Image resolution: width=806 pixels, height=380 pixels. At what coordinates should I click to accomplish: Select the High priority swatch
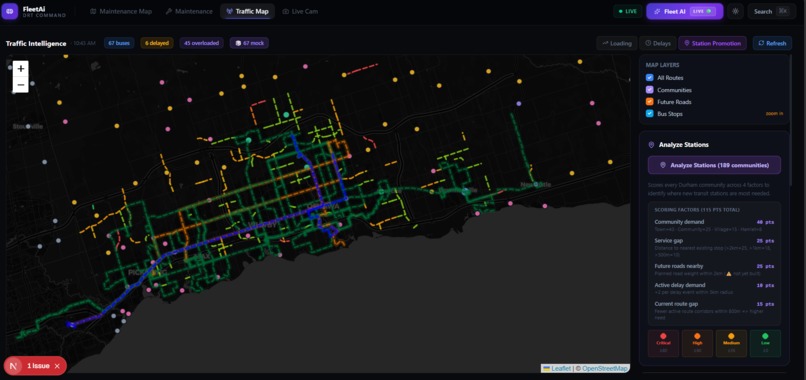[x=697, y=343]
